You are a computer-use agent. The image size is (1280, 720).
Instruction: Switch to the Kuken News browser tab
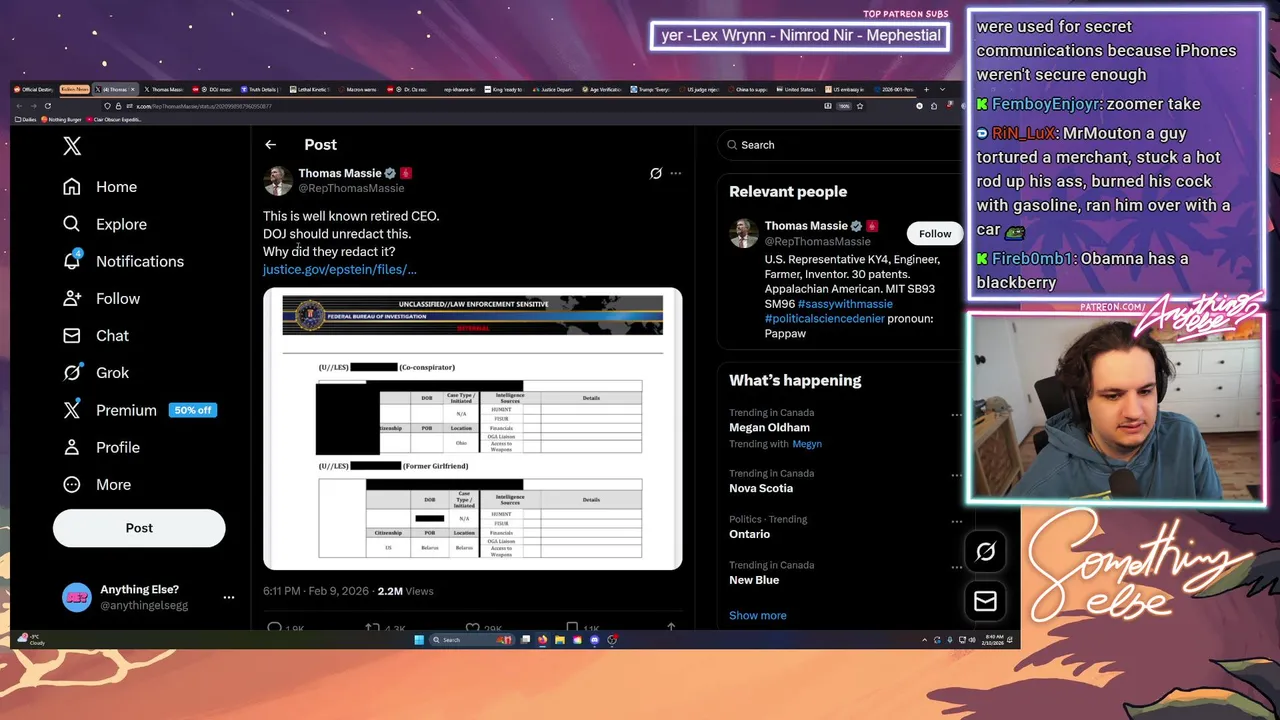pos(74,89)
